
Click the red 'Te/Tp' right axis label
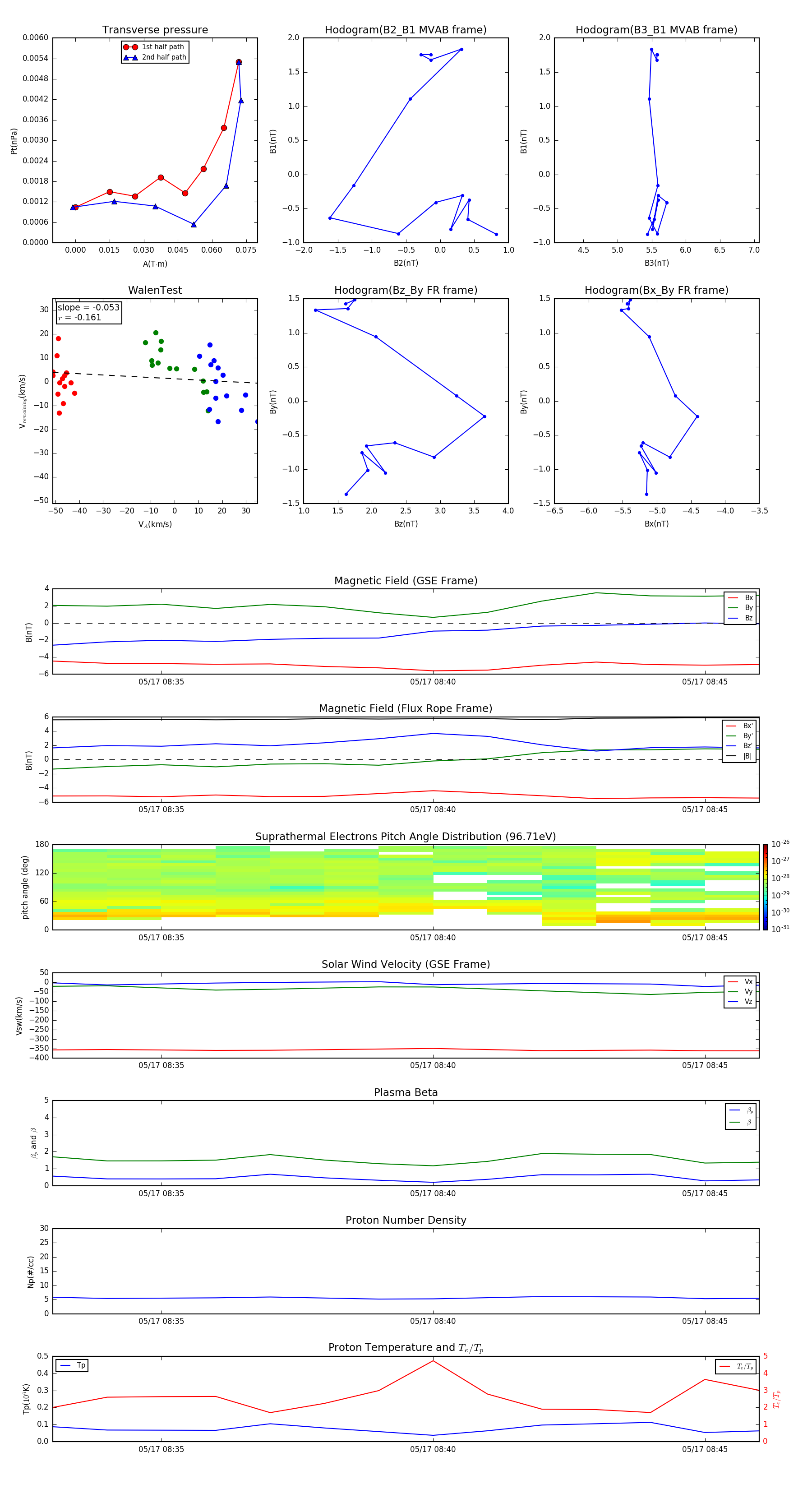[x=777, y=1399]
